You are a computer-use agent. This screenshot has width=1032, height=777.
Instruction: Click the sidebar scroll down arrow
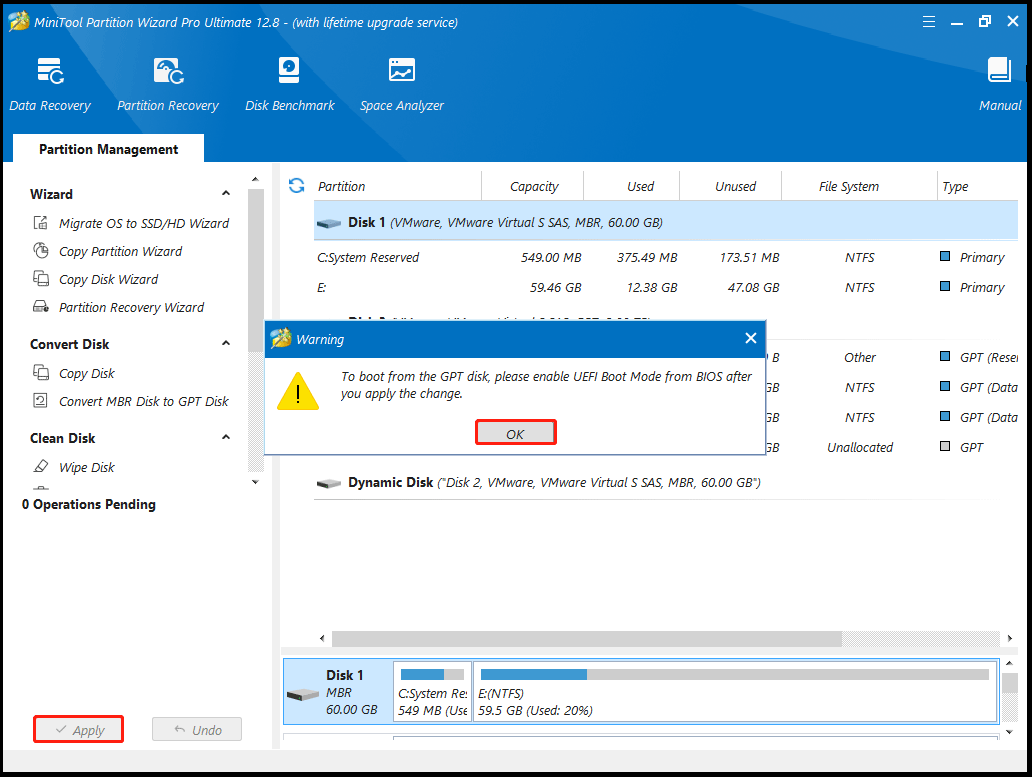point(255,482)
